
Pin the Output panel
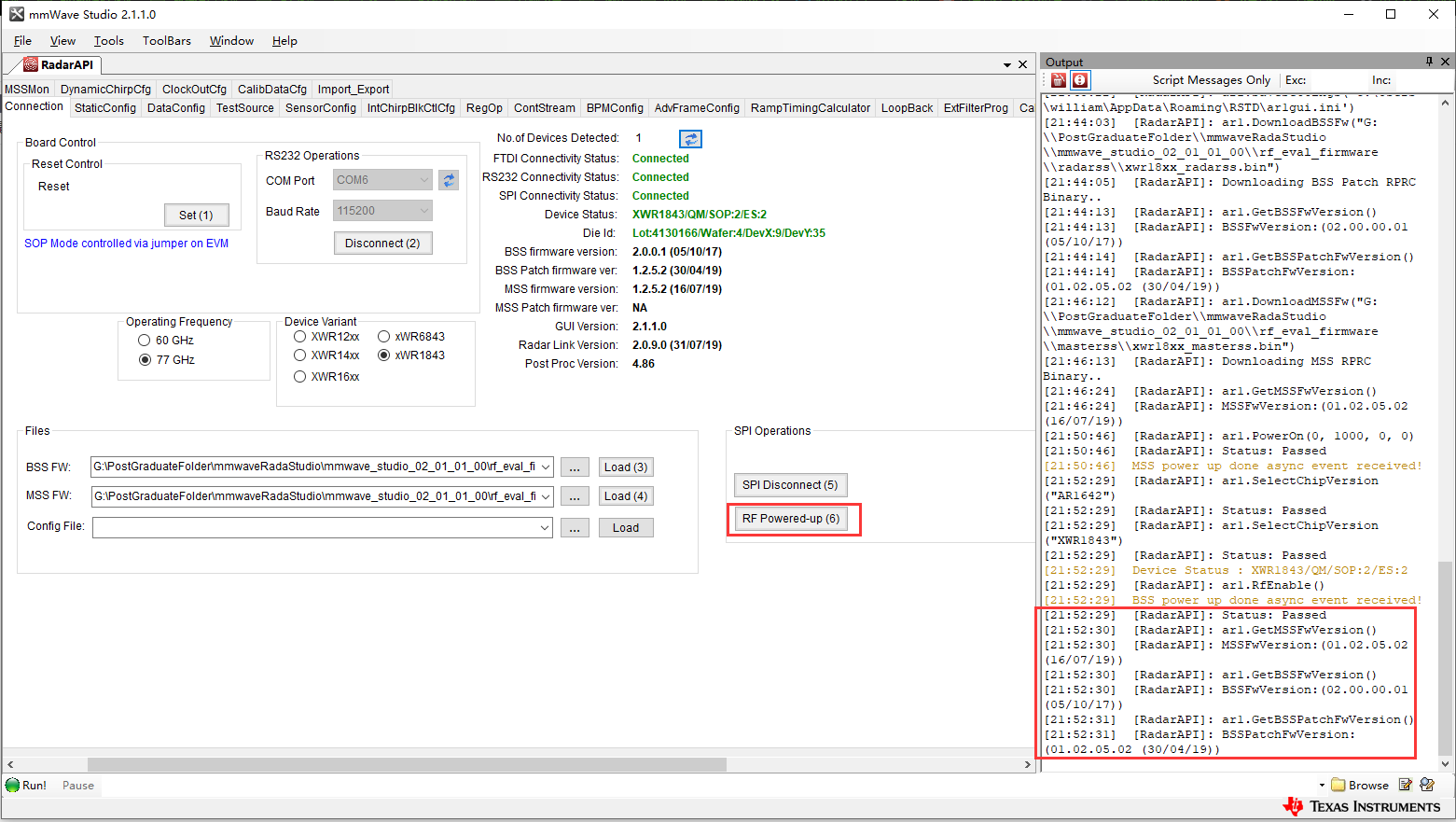(x=1429, y=62)
